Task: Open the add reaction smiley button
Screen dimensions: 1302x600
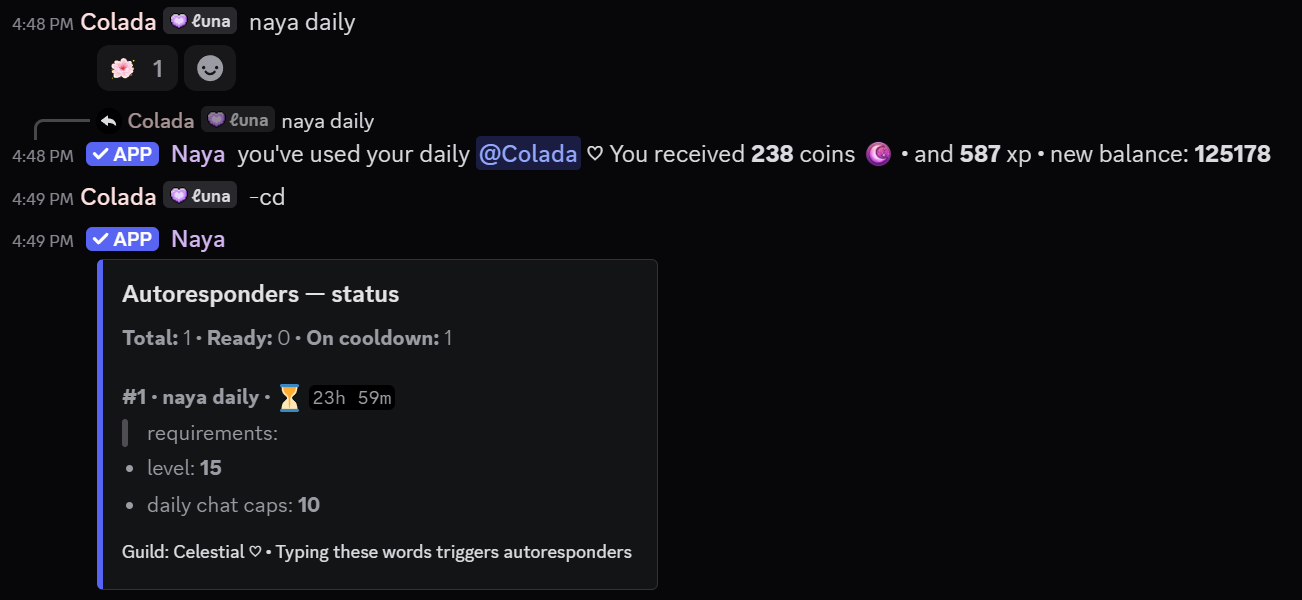Action: tap(210, 68)
